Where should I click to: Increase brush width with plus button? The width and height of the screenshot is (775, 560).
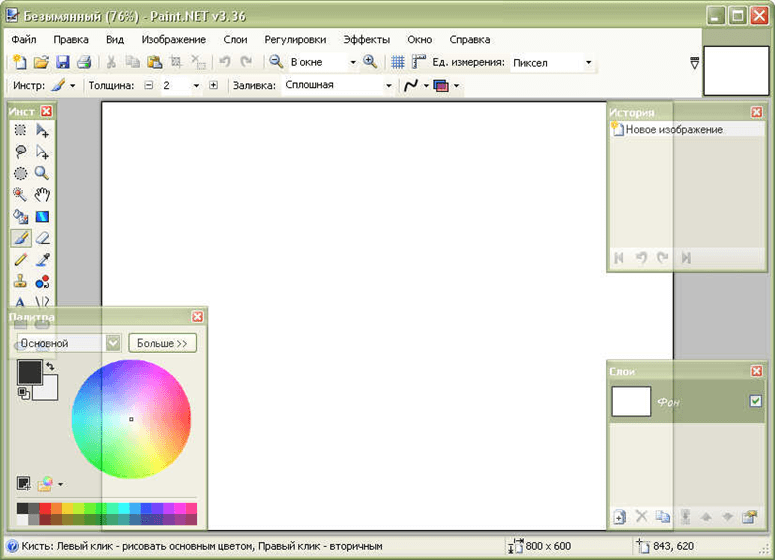213,86
